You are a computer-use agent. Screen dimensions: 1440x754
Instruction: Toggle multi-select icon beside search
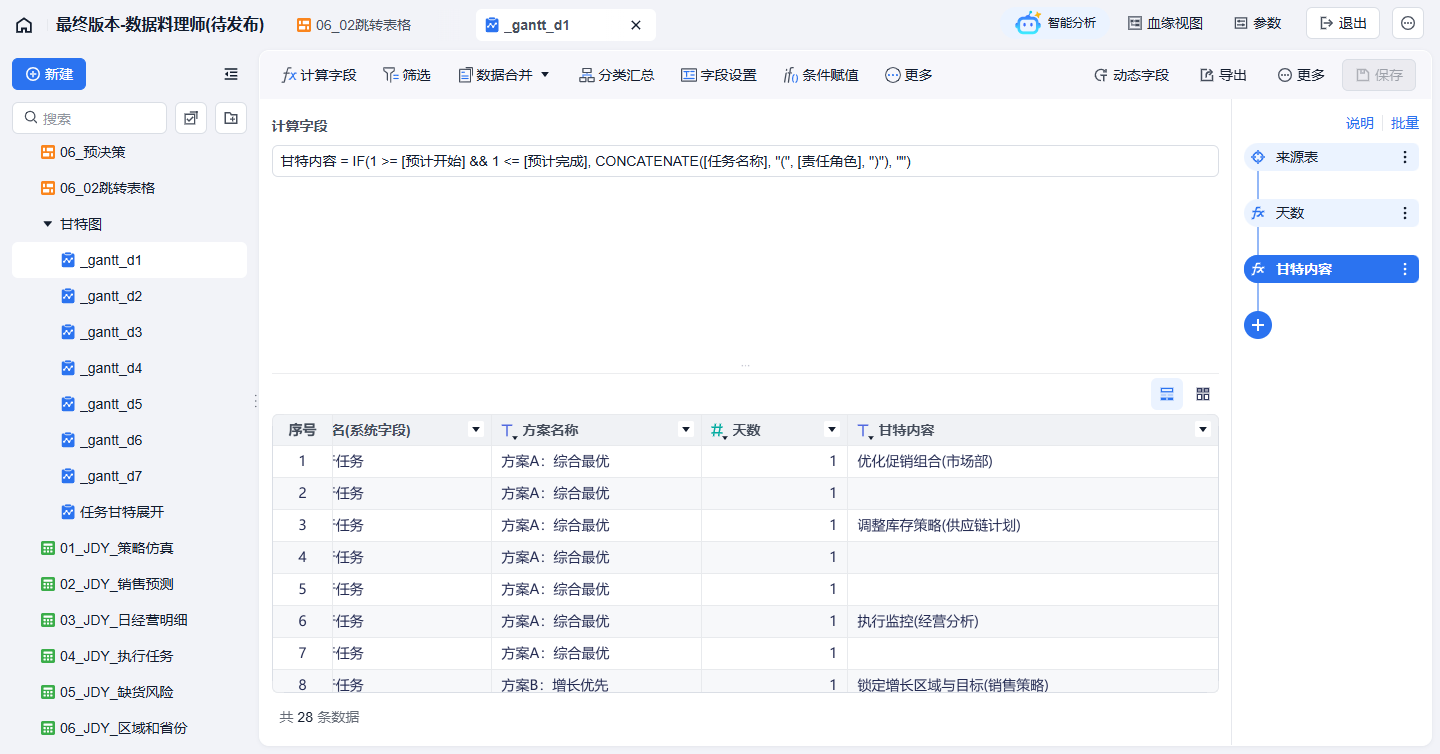tap(191, 118)
